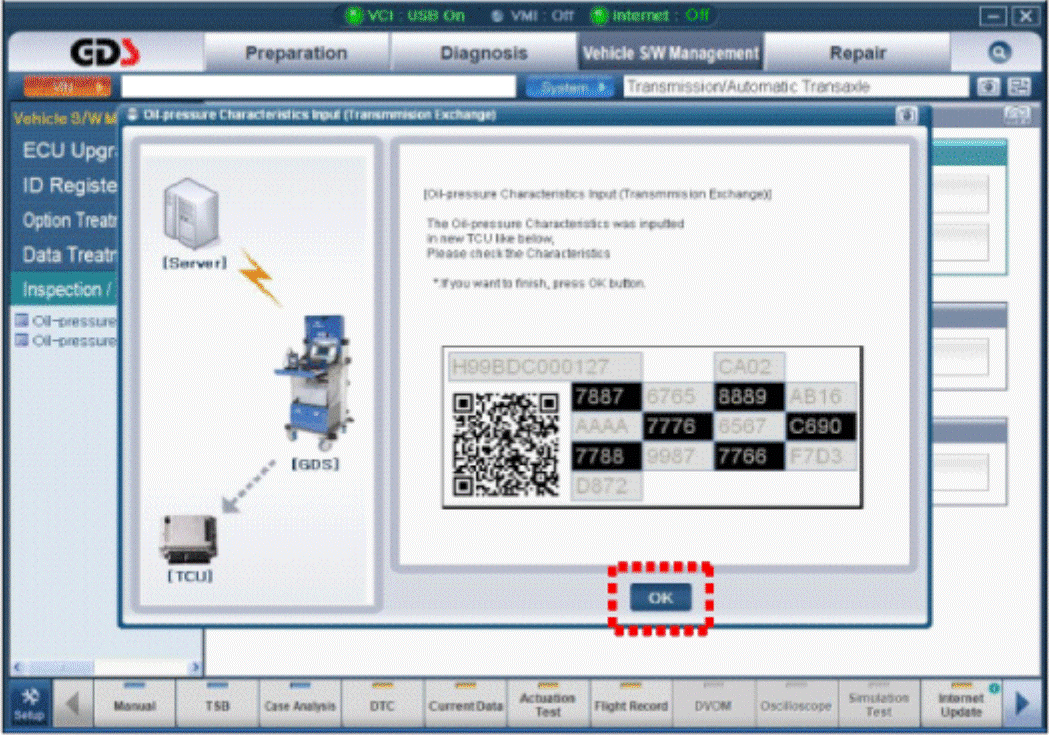Click the Setup wrench icon
Viewport: 1049px width, 735px height.
pos(29,703)
